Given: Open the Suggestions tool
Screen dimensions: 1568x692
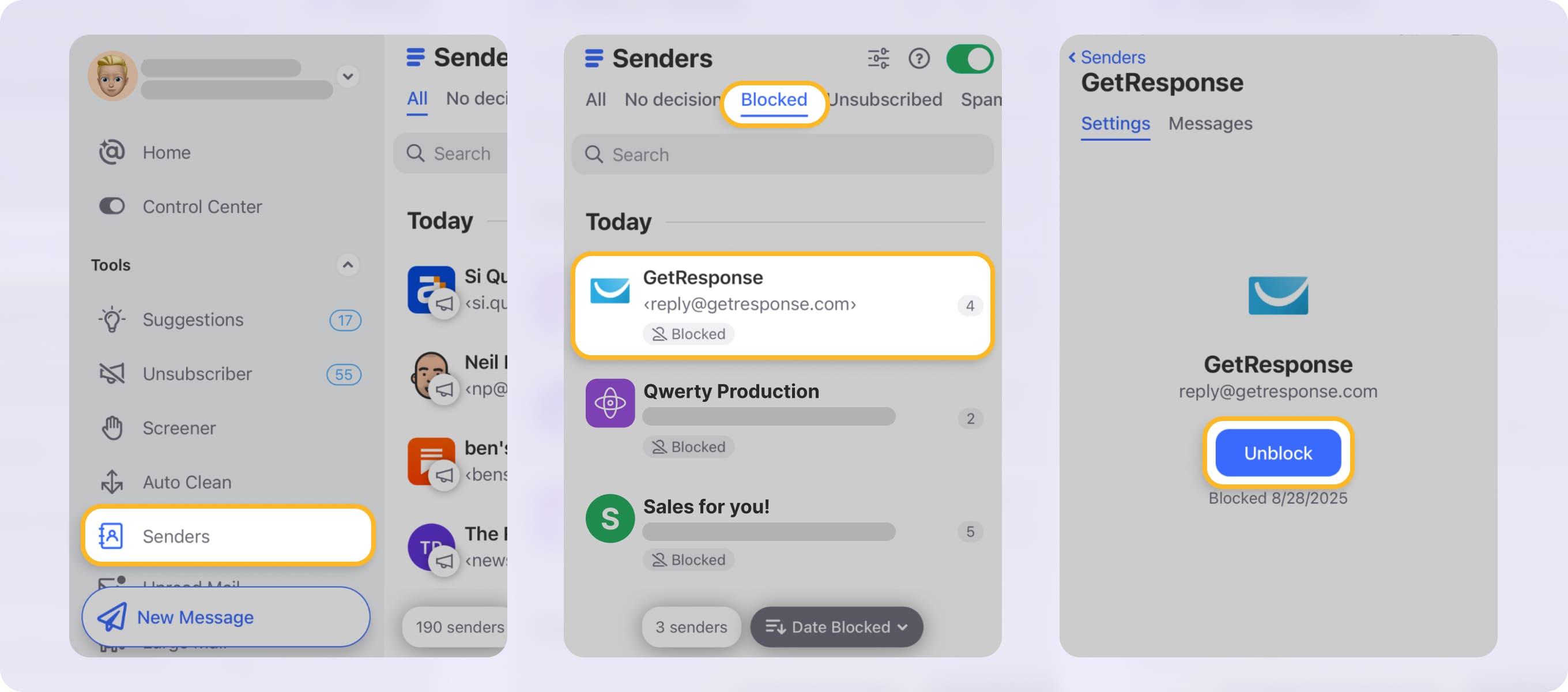Looking at the screenshot, I should (x=192, y=319).
